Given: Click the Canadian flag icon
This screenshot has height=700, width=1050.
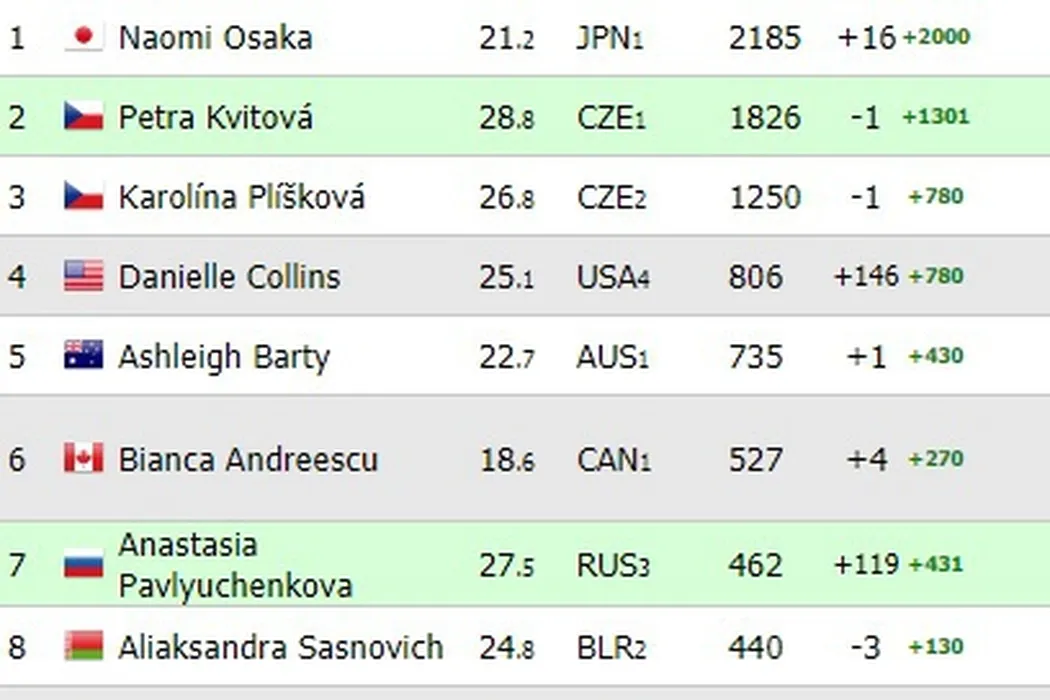Looking at the screenshot, I should coord(84,459).
